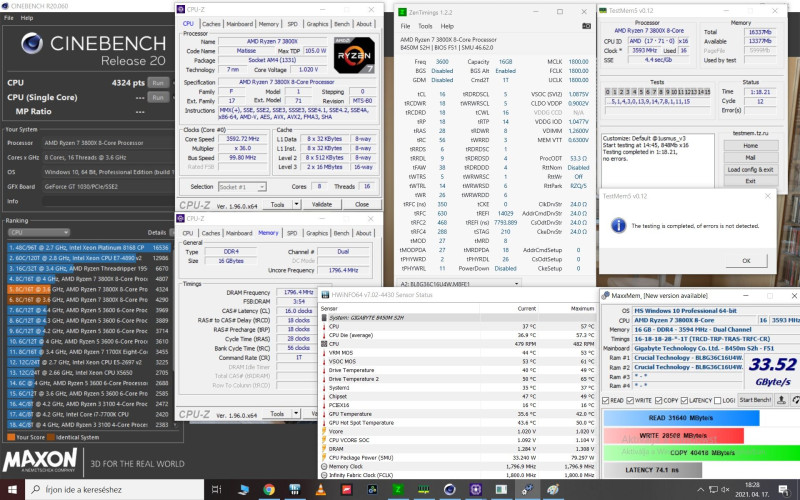Click the TestMem5 title bar app icon

[x=603, y=10]
